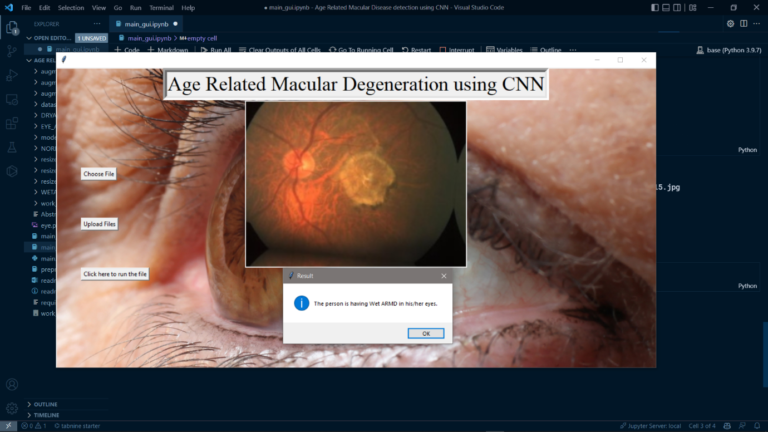Click the feedback icon in status bar
This screenshot has width=768, height=432.
[743, 426]
